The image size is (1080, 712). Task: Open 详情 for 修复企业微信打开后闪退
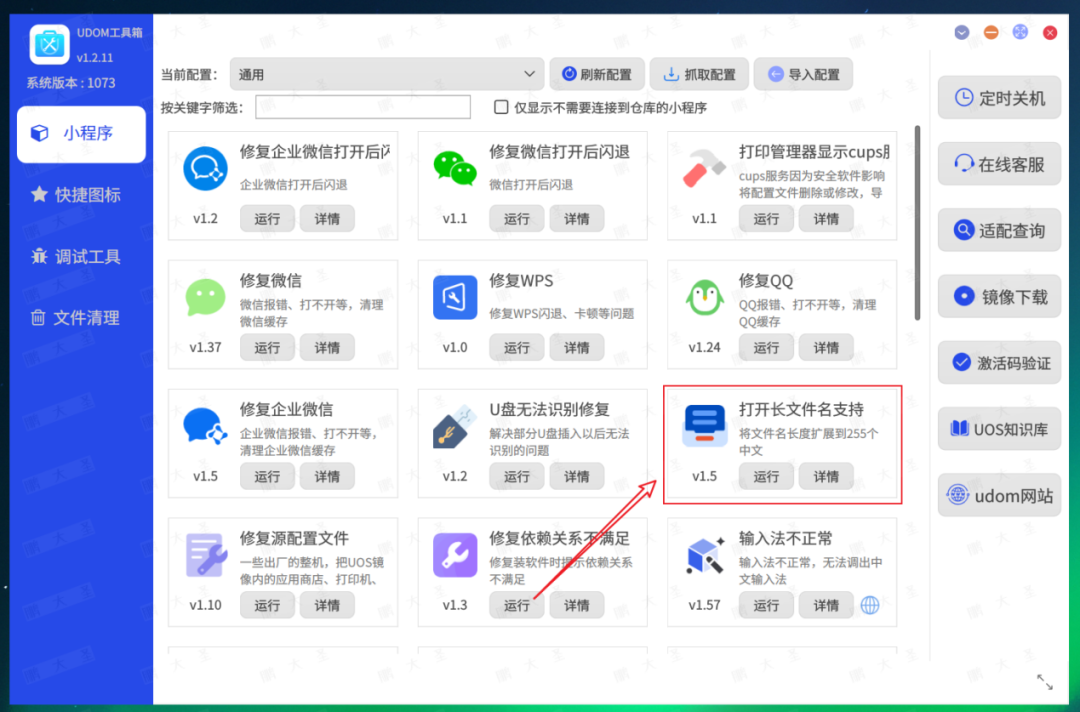click(327, 219)
